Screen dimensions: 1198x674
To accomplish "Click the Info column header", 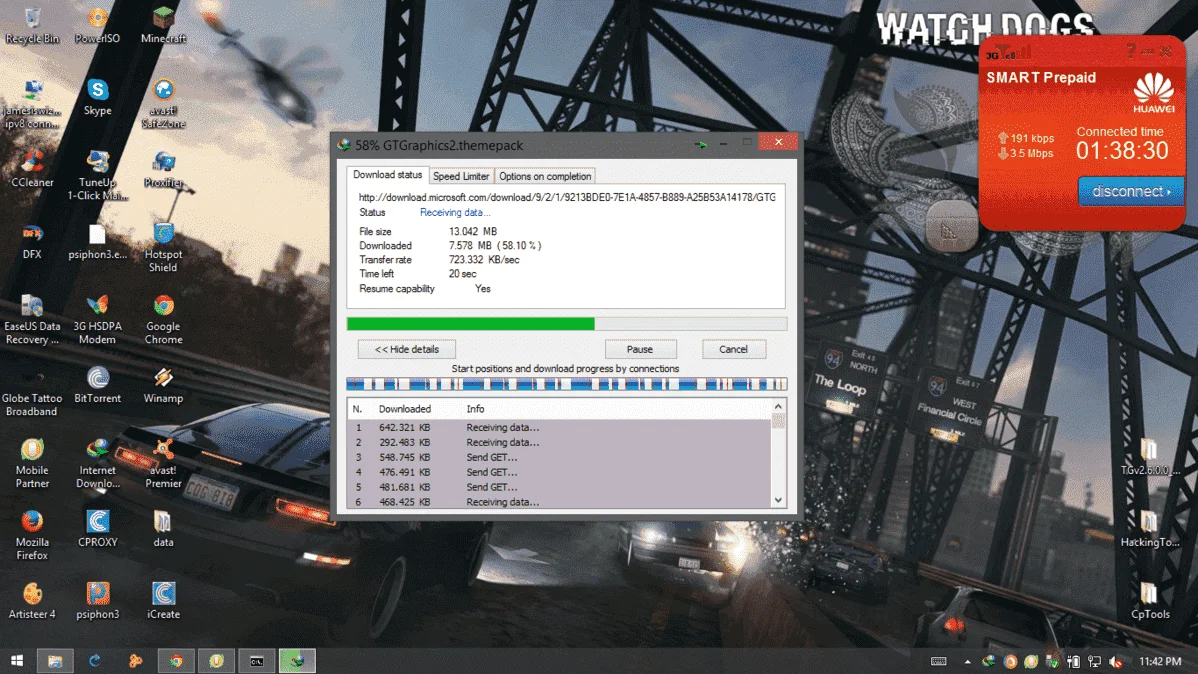I will tap(475, 409).
